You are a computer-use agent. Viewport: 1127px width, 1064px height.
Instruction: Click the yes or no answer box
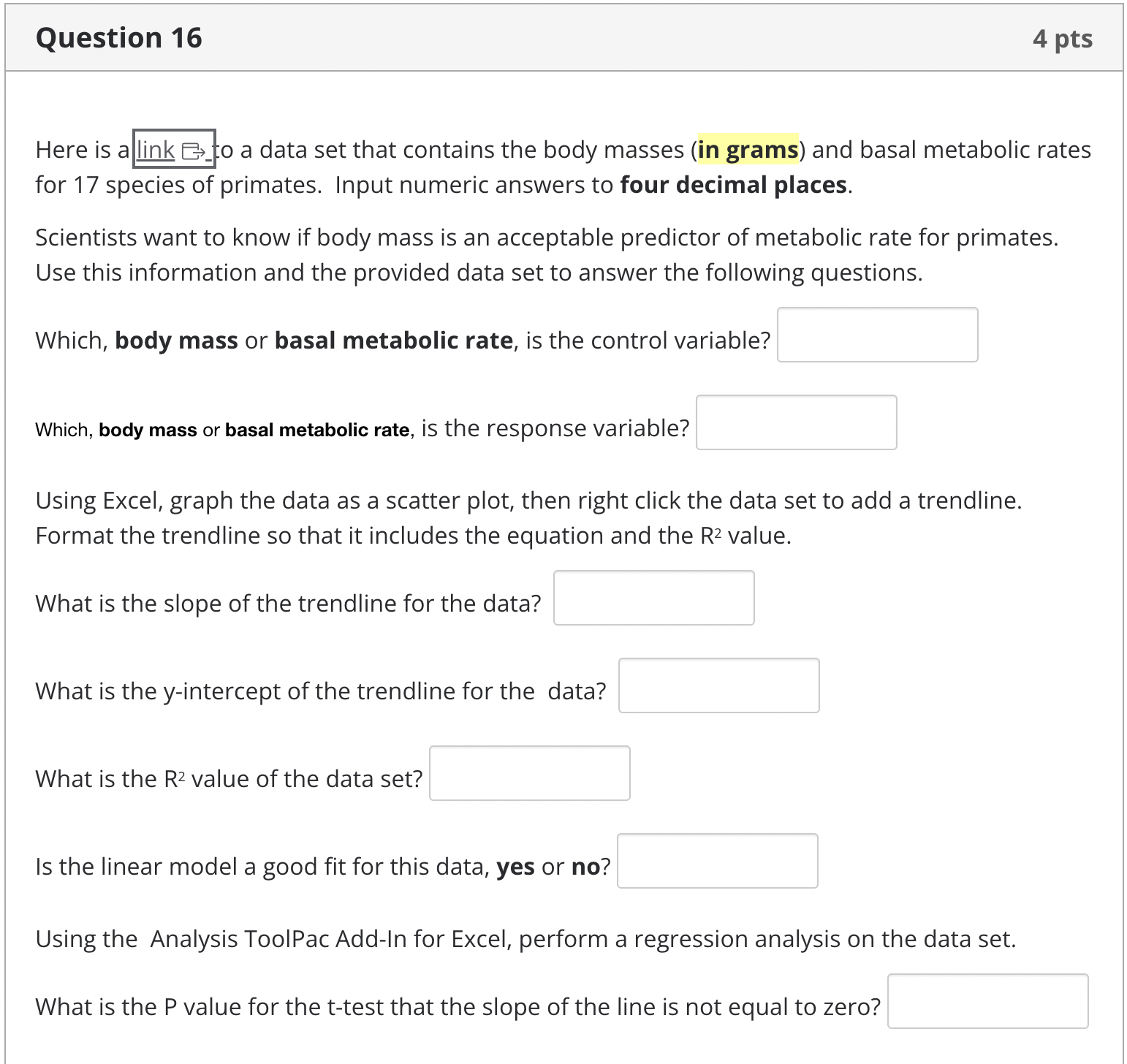click(716, 861)
